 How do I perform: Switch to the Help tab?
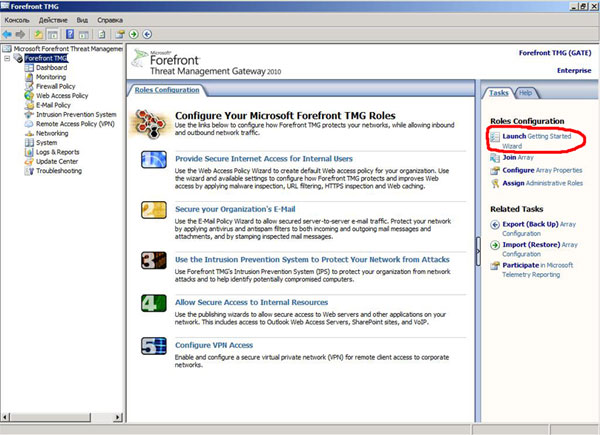(x=525, y=93)
